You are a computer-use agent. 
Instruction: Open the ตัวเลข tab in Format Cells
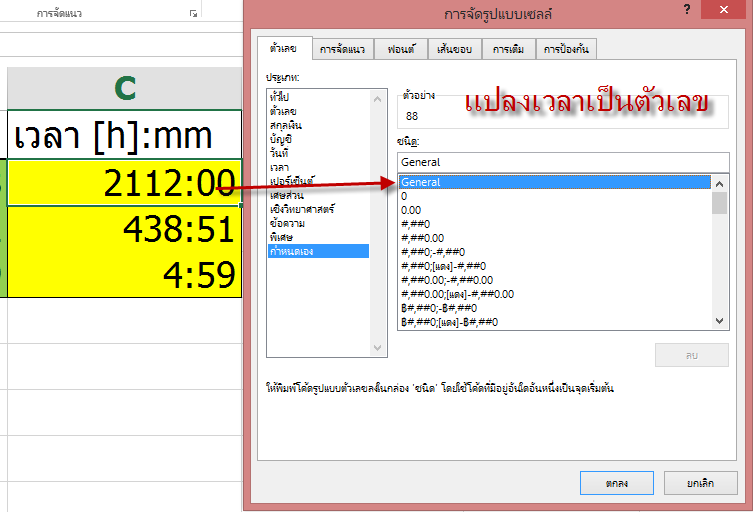pos(284,49)
